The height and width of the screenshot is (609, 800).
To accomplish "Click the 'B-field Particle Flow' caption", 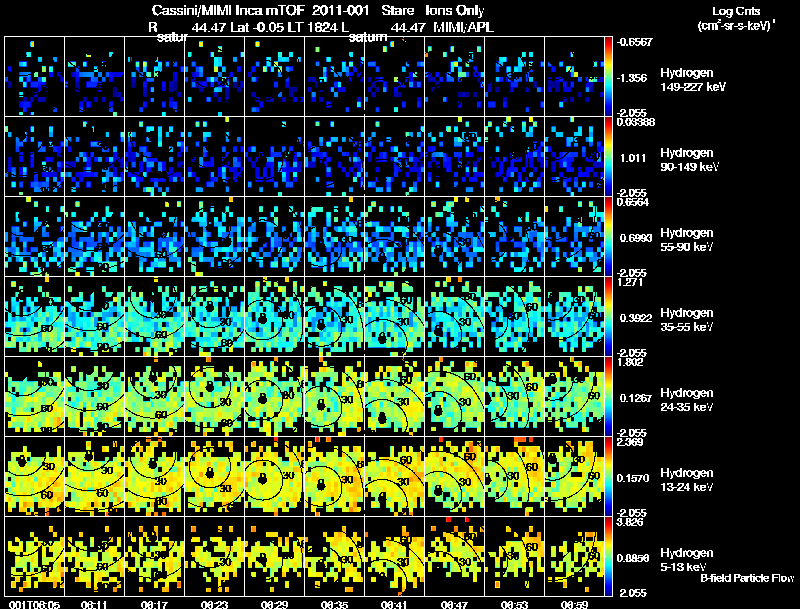I will point(747,578).
